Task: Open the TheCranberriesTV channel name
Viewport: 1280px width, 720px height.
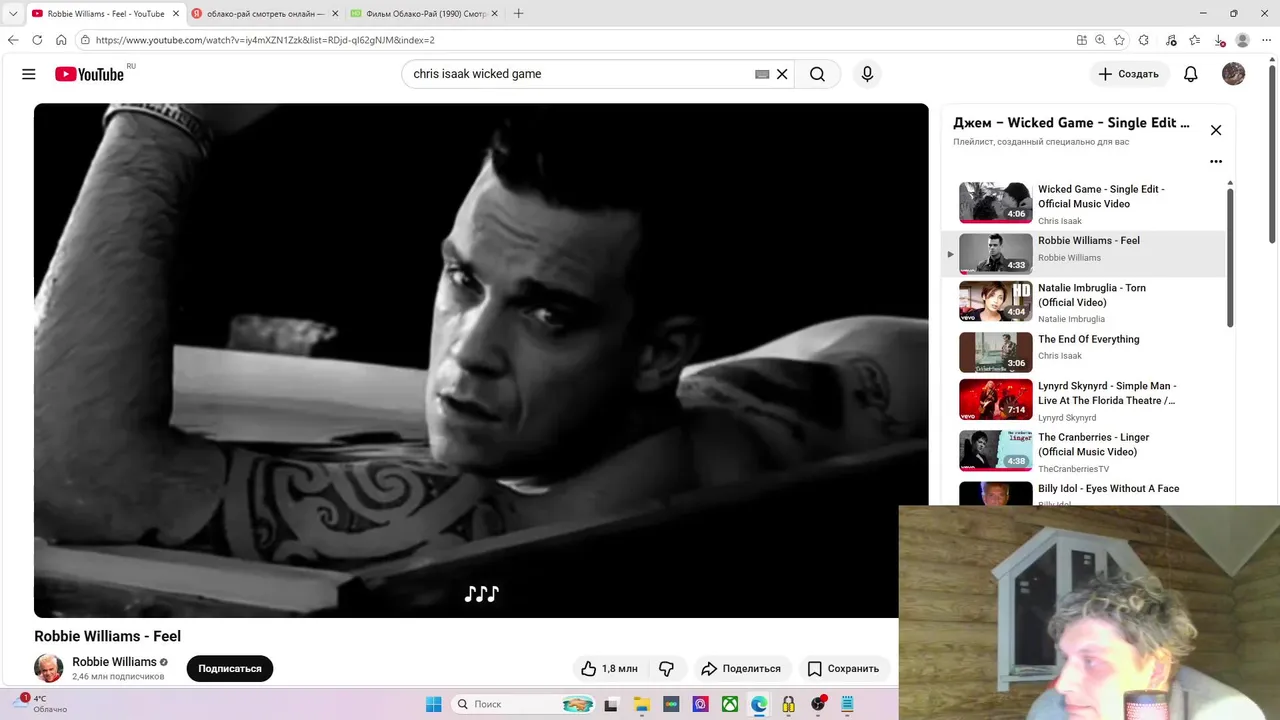Action: (x=1073, y=469)
